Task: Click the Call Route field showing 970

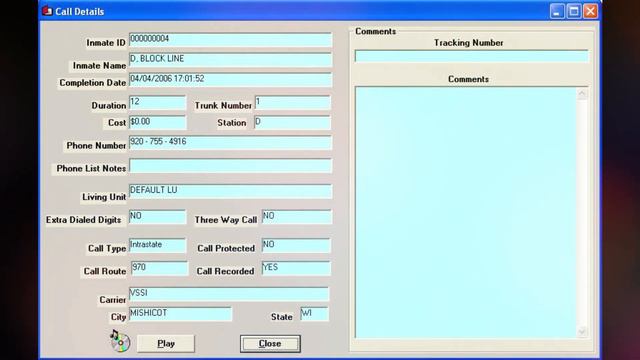Action: click(x=159, y=268)
